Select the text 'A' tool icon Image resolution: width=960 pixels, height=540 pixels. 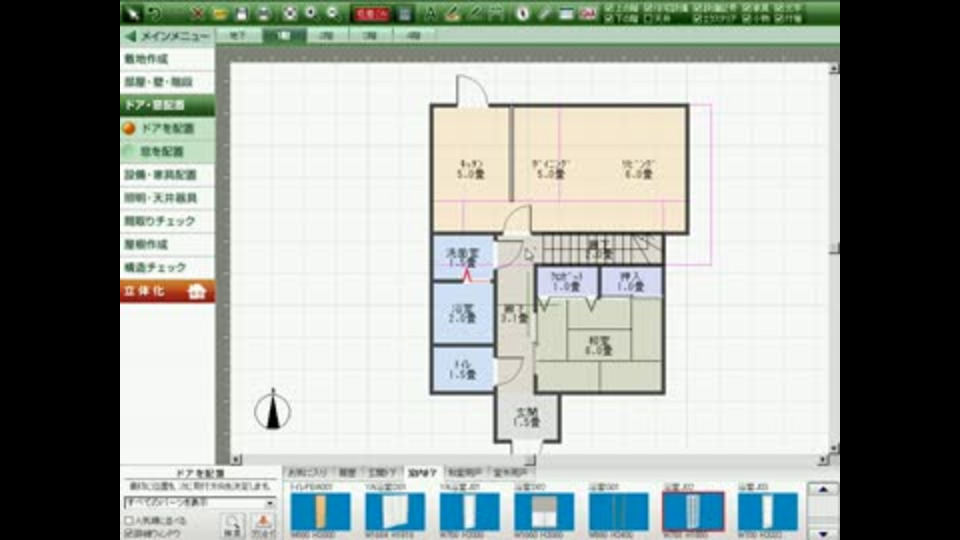click(x=430, y=13)
